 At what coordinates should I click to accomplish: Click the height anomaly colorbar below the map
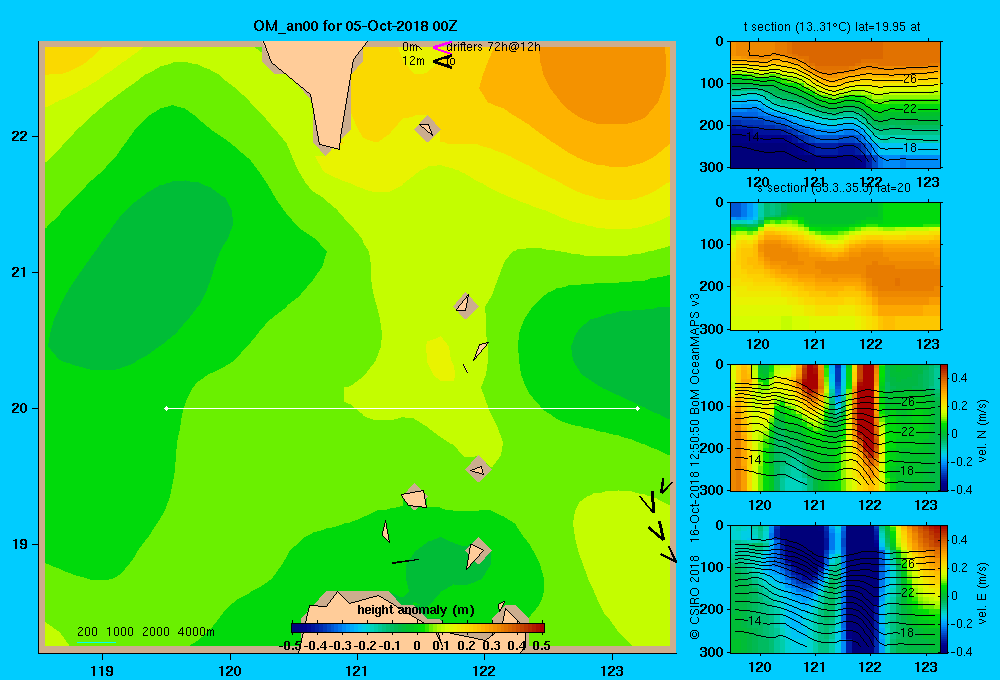(x=418, y=628)
